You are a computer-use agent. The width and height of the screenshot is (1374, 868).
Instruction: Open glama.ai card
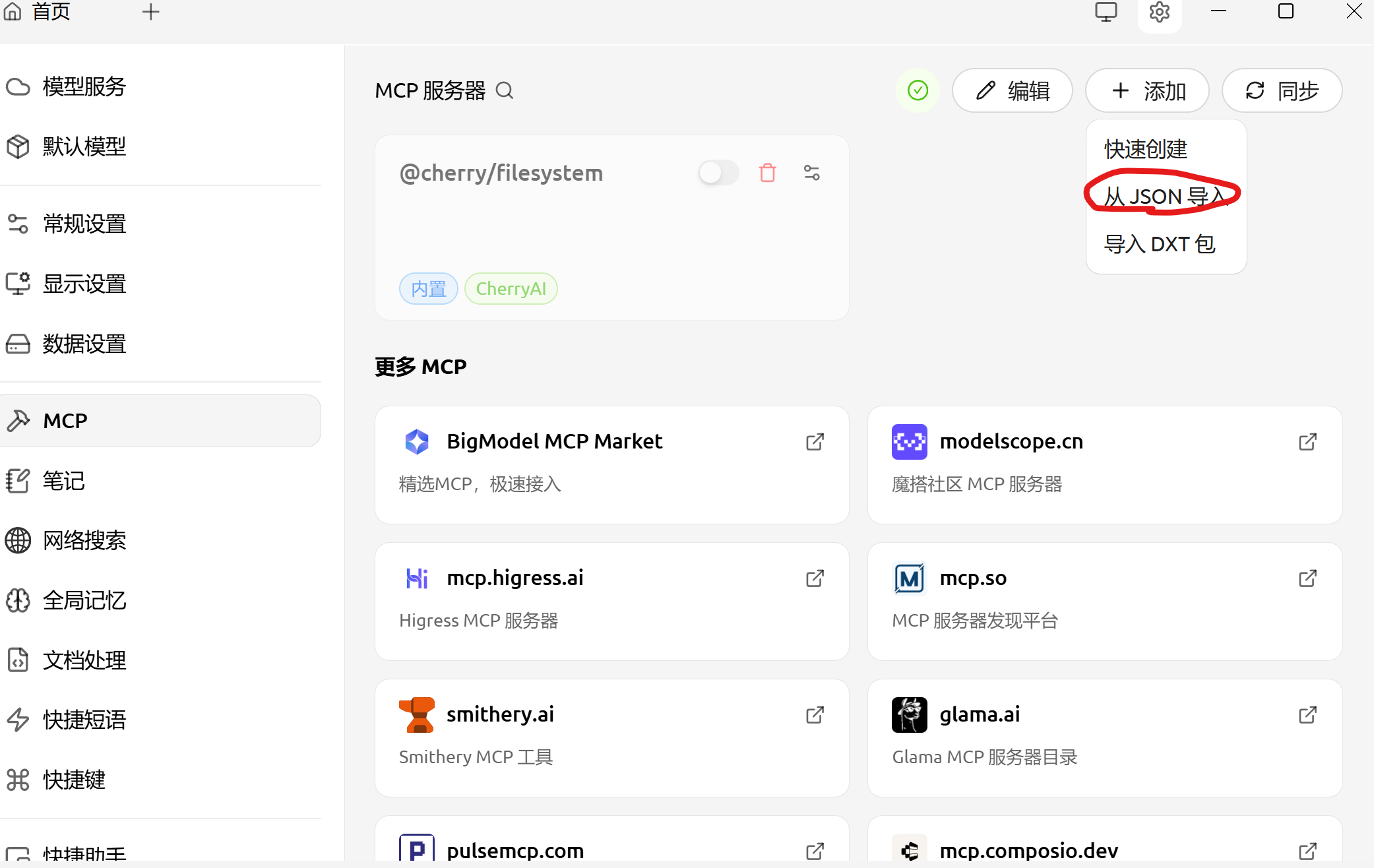(1105, 738)
